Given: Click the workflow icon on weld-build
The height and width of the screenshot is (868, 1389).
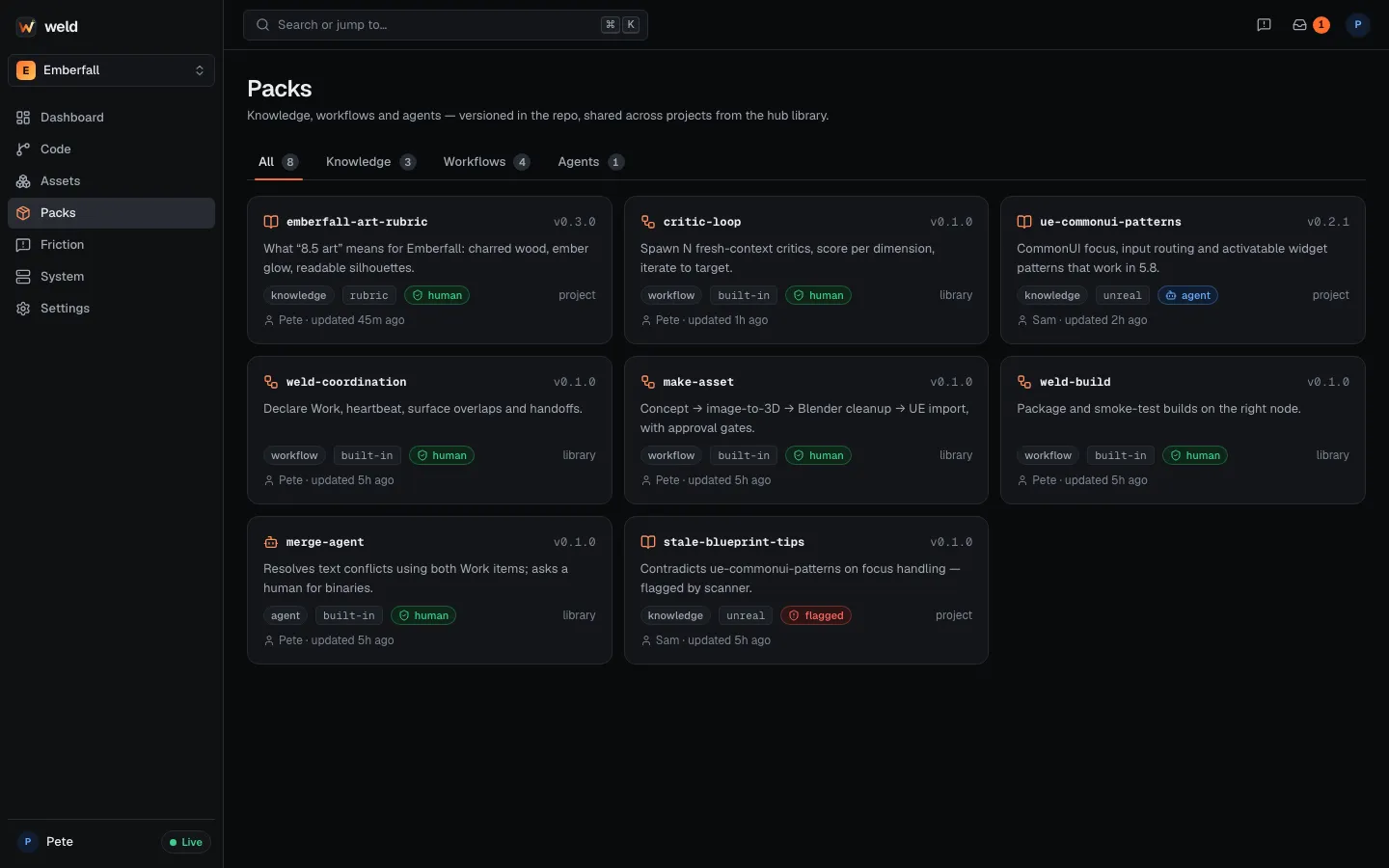Looking at the screenshot, I should (x=1024, y=382).
